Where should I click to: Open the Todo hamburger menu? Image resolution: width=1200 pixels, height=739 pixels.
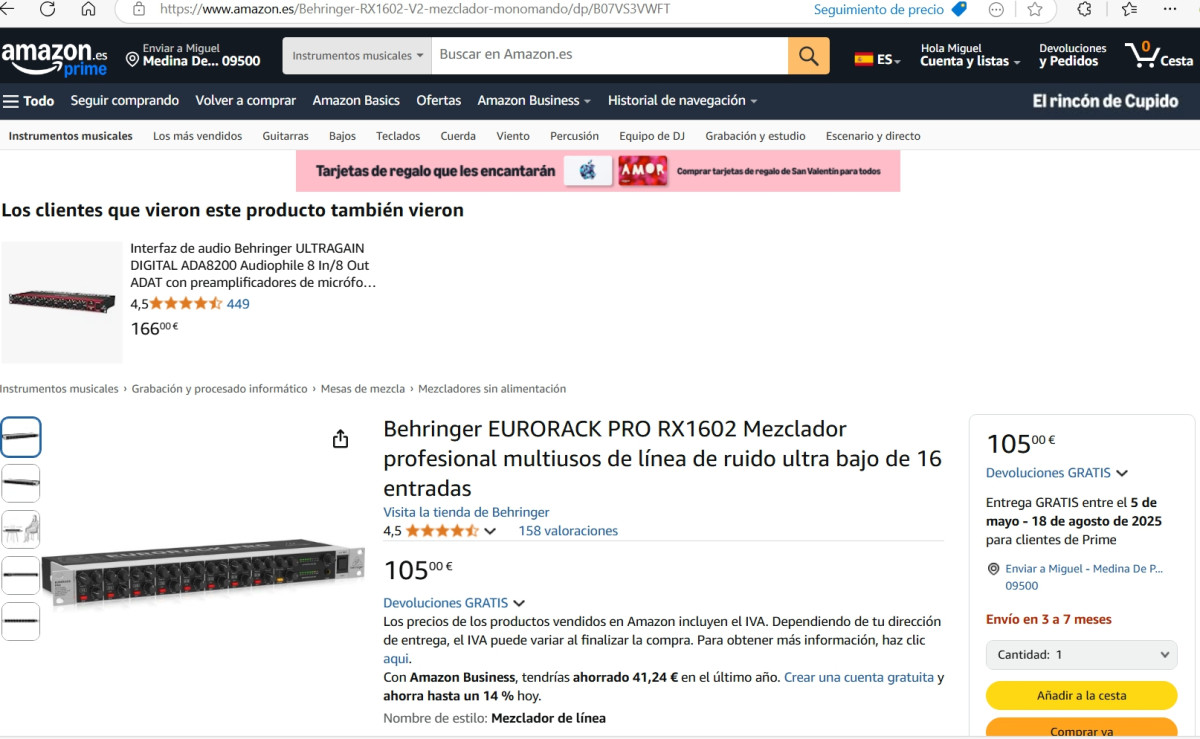29,101
